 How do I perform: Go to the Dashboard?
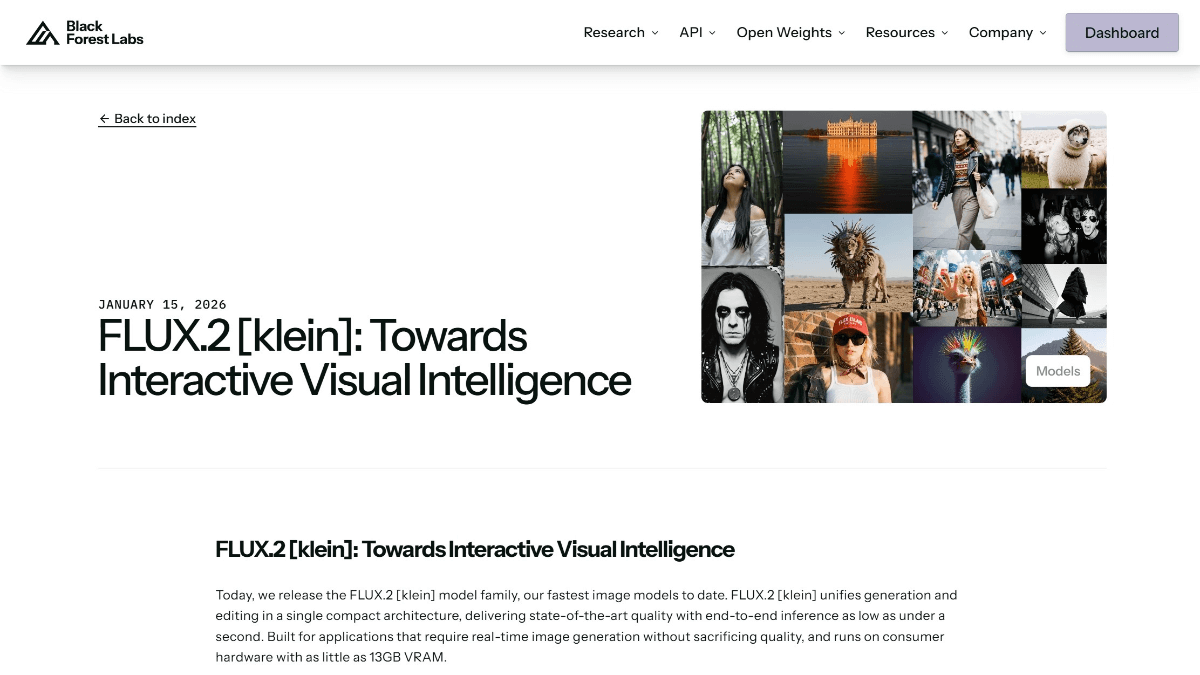click(x=1121, y=33)
